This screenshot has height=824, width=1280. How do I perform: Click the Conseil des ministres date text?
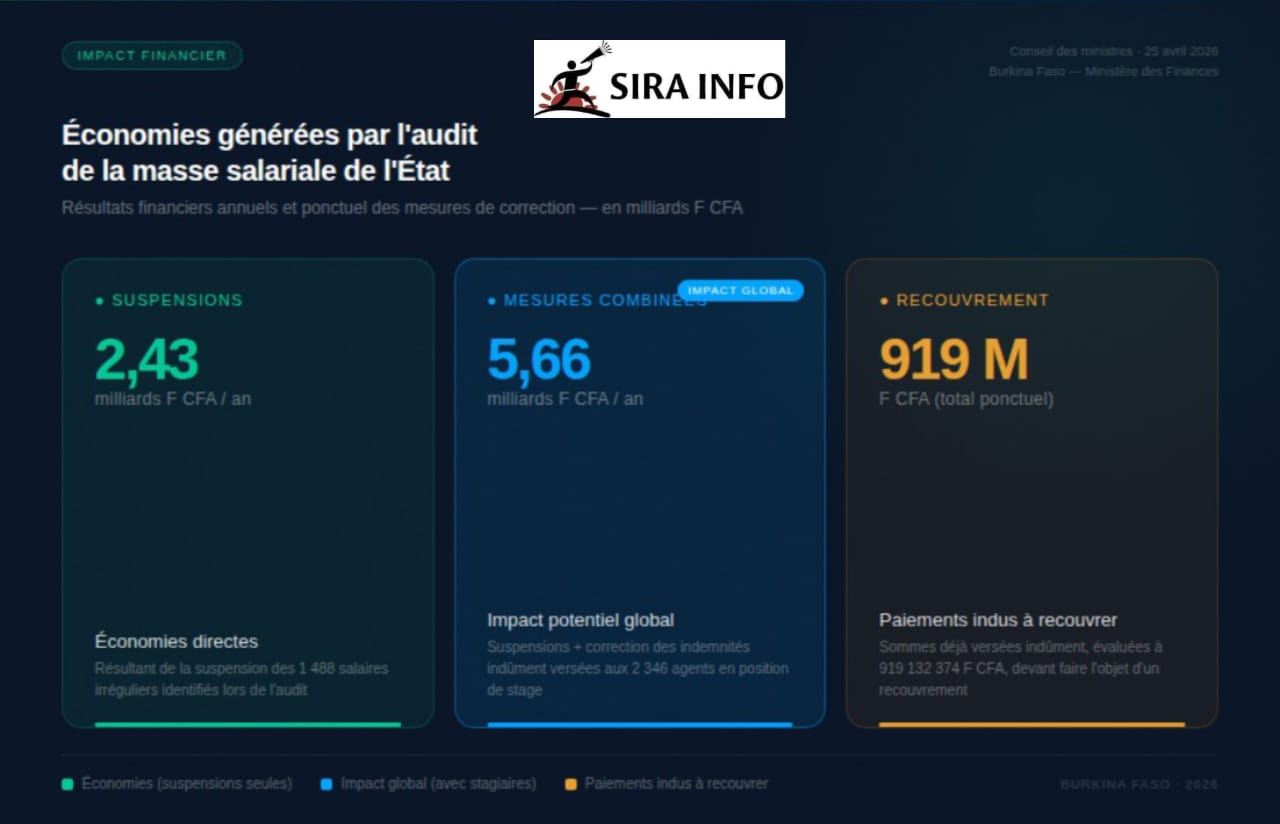click(x=1113, y=52)
